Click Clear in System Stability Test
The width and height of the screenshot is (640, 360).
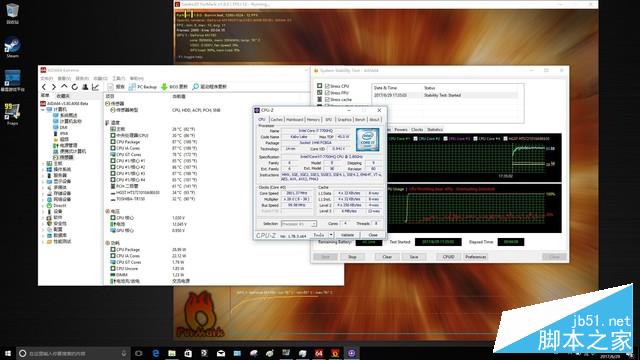tap(387, 257)
